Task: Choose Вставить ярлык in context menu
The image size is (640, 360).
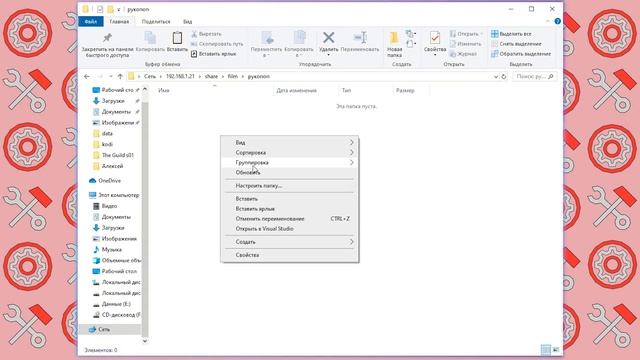Action: coord(290,209)
